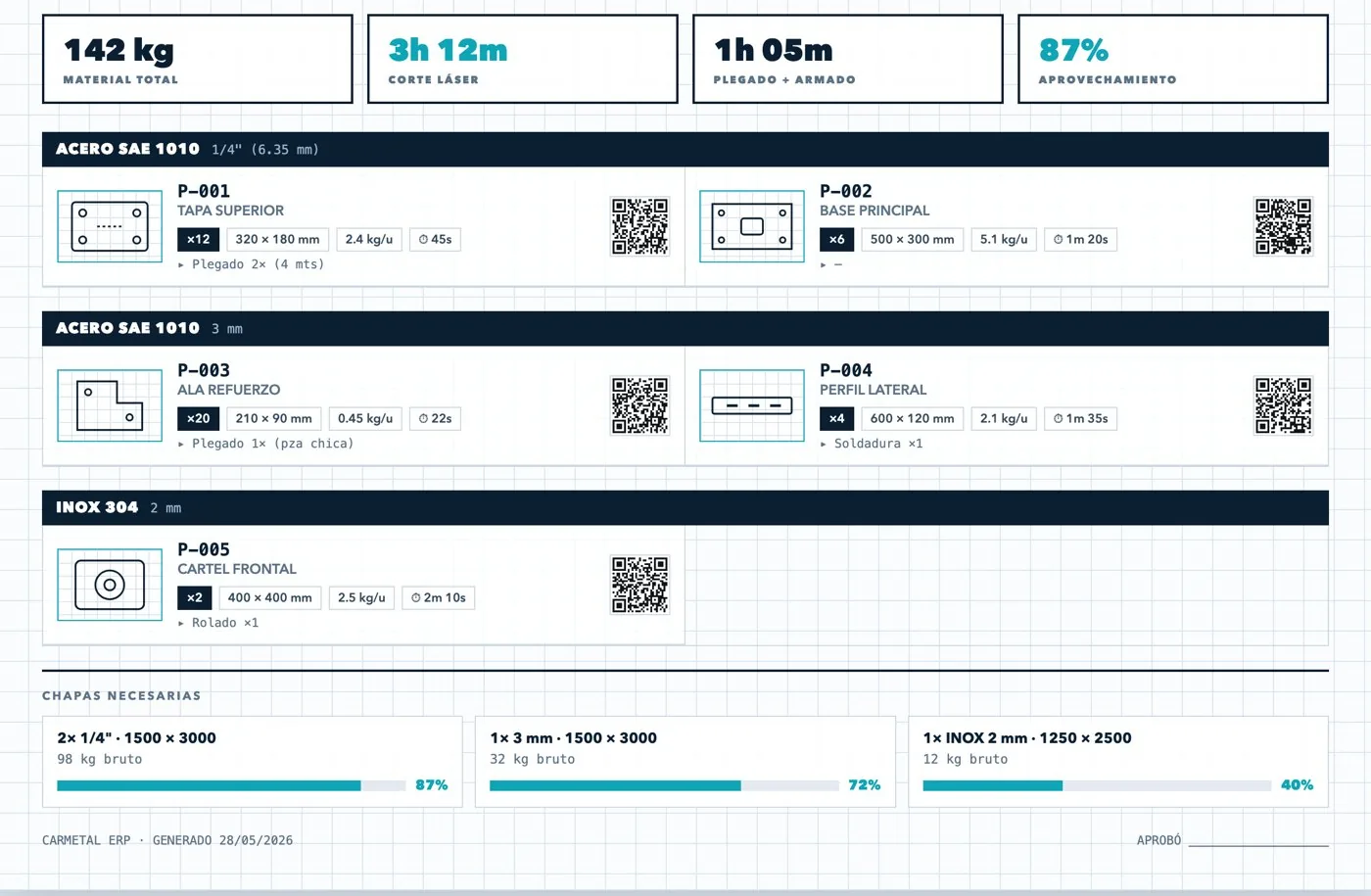The width and height of the screenshot is (1371, 896).
Task: Click the 45s cut time tag
Action: (x=435, y=240)
